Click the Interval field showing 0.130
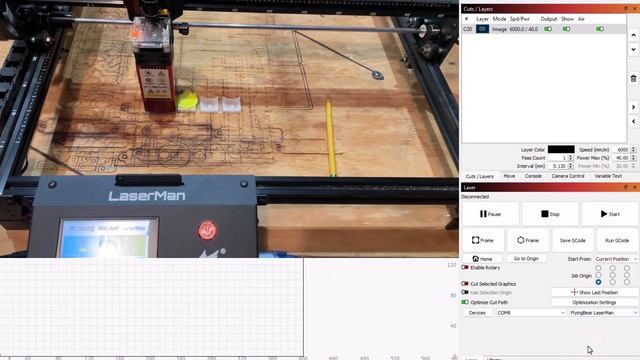The height and width of the screenshot is (360, 640). [x=558, y=166]
